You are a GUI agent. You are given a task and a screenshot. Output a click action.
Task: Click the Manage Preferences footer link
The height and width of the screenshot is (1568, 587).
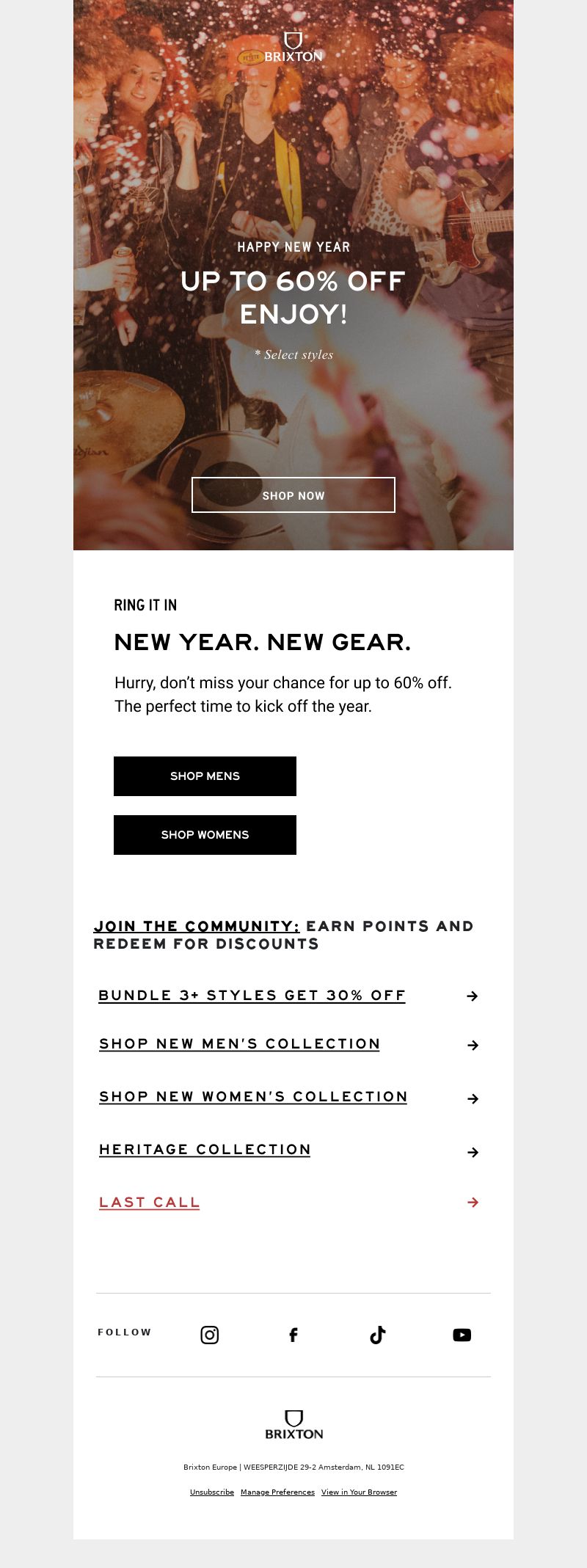coord(277,1492)
